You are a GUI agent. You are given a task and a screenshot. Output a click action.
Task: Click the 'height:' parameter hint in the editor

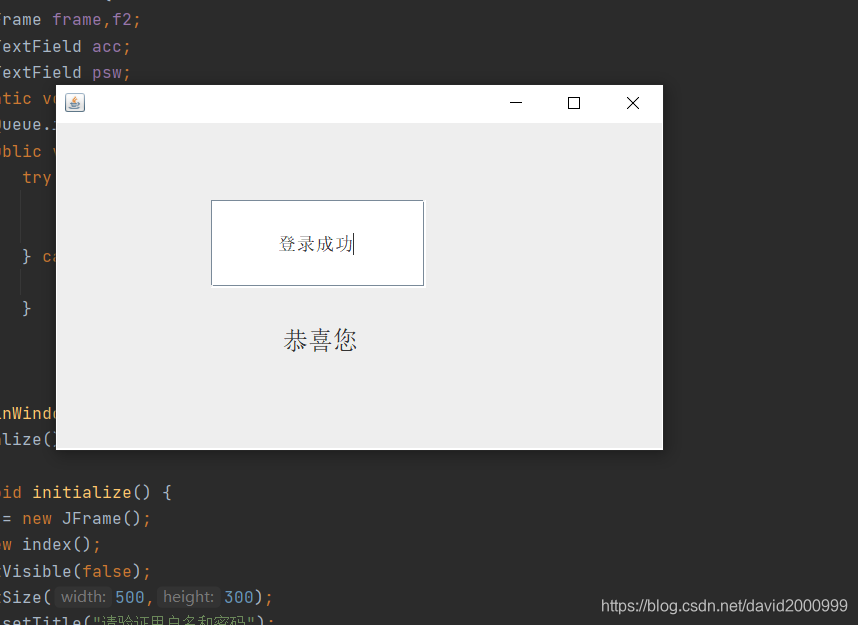(x=188, y=597)
